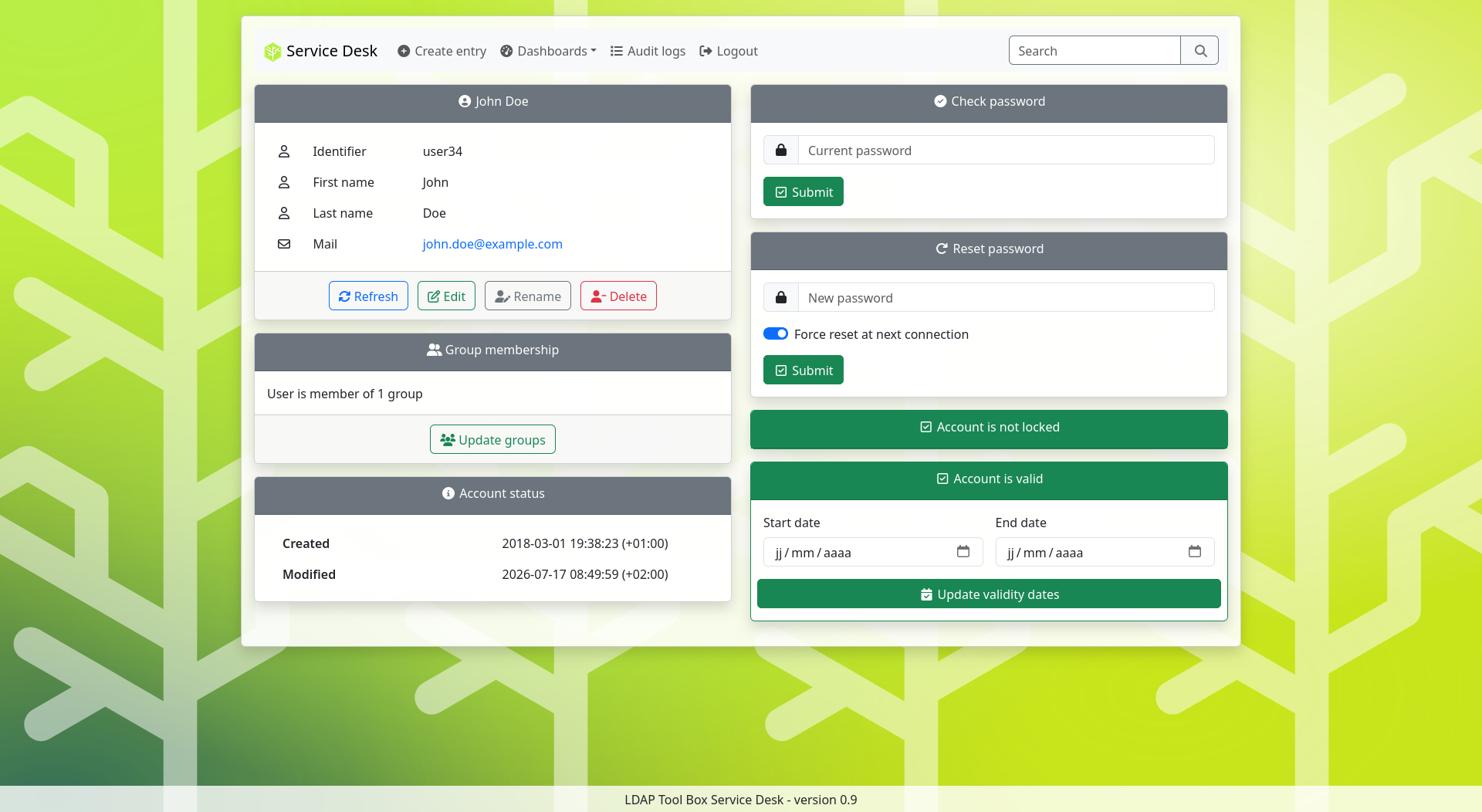Click the info icon in Account status header

448,493
